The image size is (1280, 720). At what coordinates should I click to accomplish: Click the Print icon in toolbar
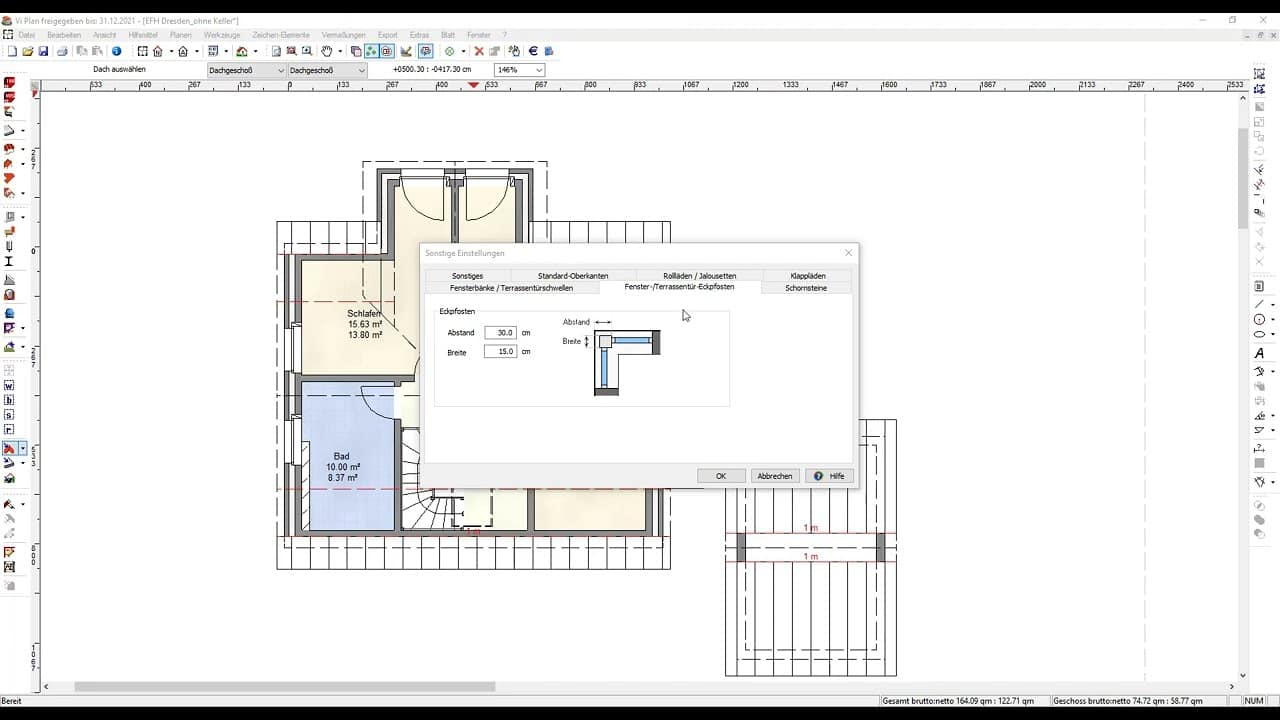pyautogui.click(x=62, y=51)
